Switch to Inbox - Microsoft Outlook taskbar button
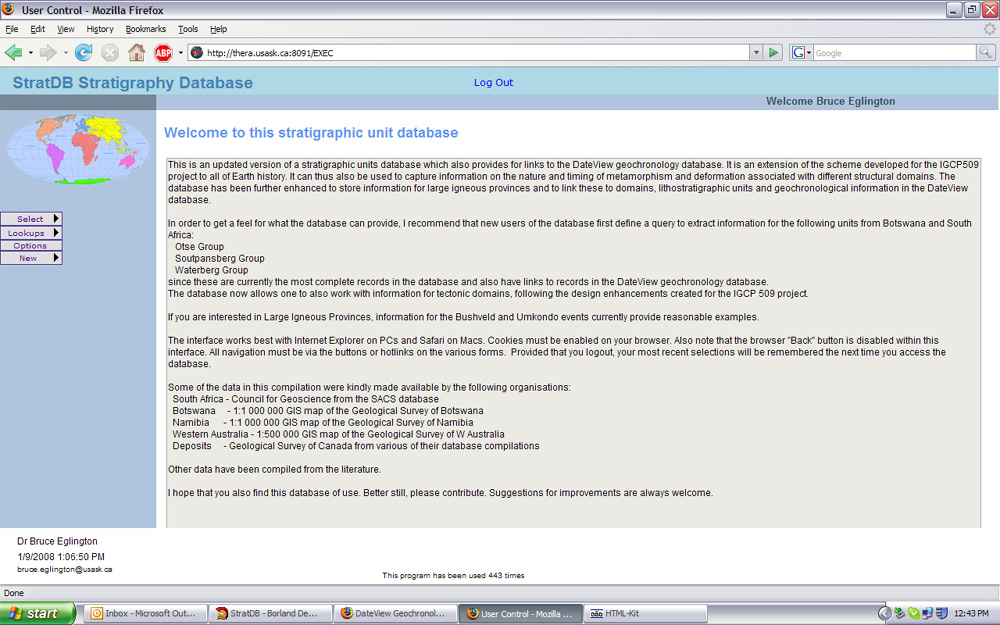This screenshot has width=1000, height=625. coord(146,614)
